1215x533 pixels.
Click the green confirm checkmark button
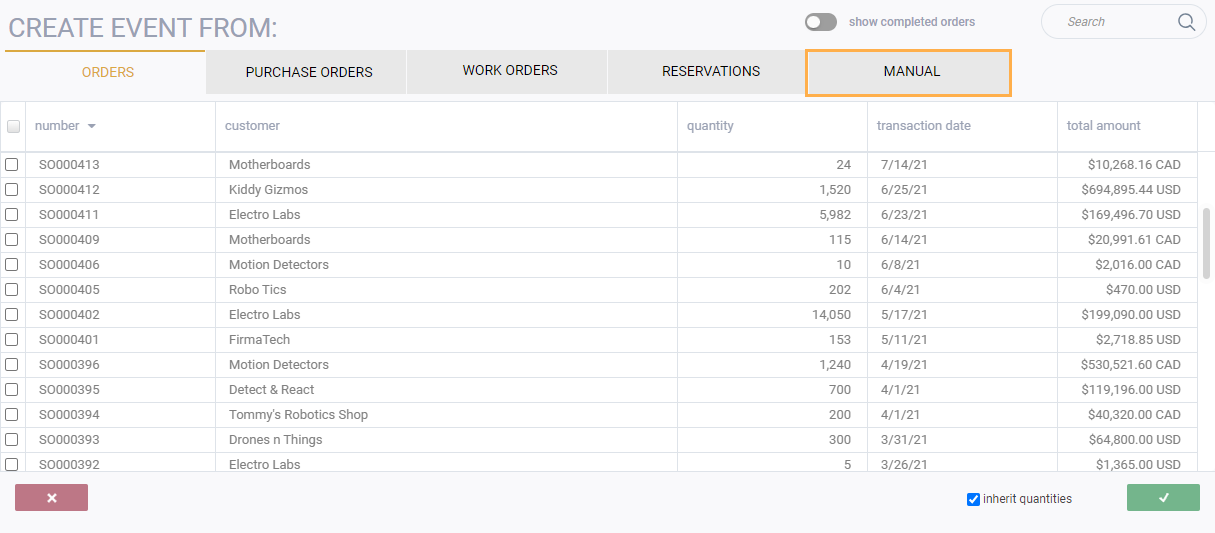(1163, 498)
